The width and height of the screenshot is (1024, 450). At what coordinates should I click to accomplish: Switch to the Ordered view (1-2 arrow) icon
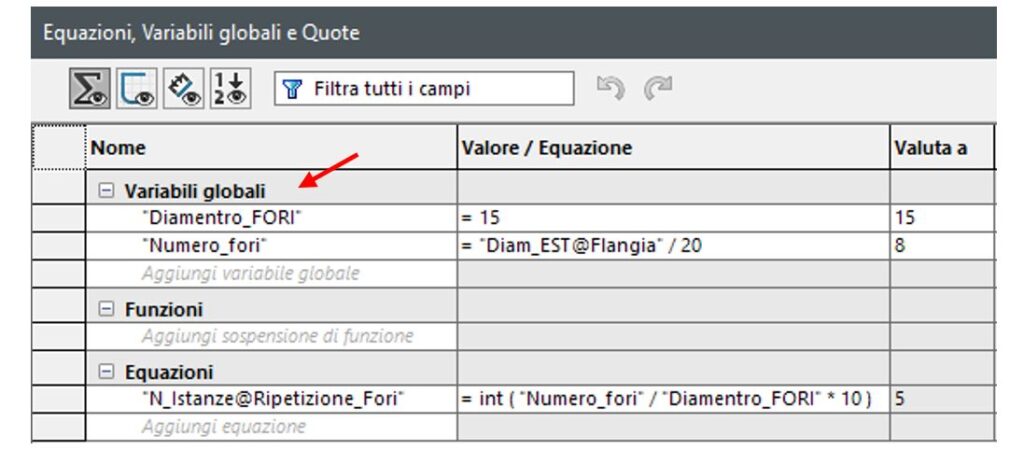(x=234, y=88)
